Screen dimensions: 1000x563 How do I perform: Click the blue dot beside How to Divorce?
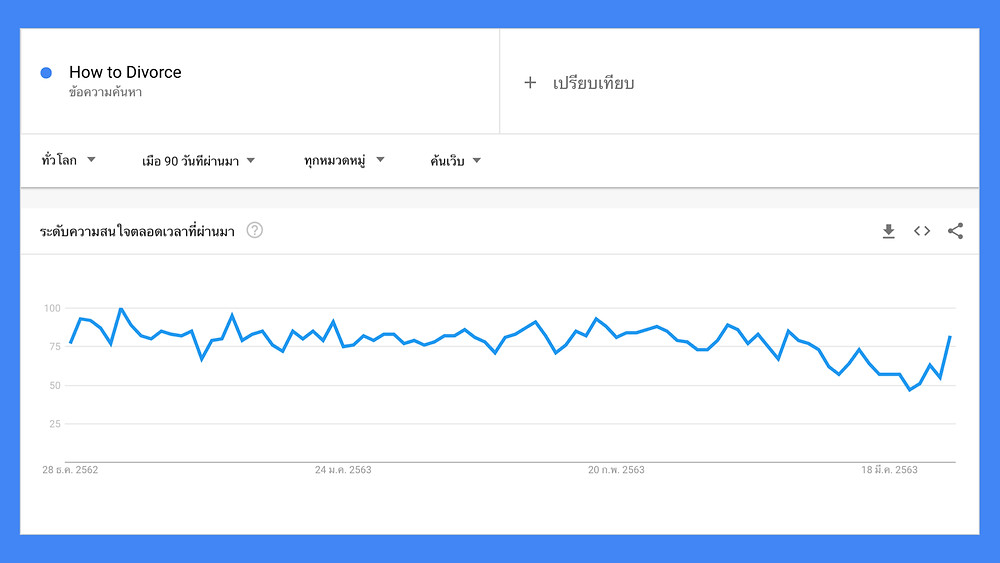[x=46, y=73]
